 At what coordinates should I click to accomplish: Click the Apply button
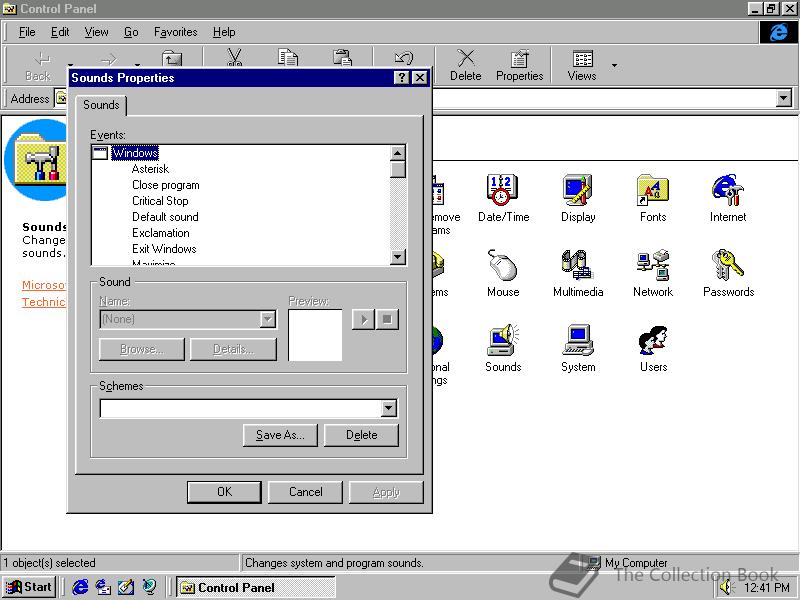coord(386,492)
